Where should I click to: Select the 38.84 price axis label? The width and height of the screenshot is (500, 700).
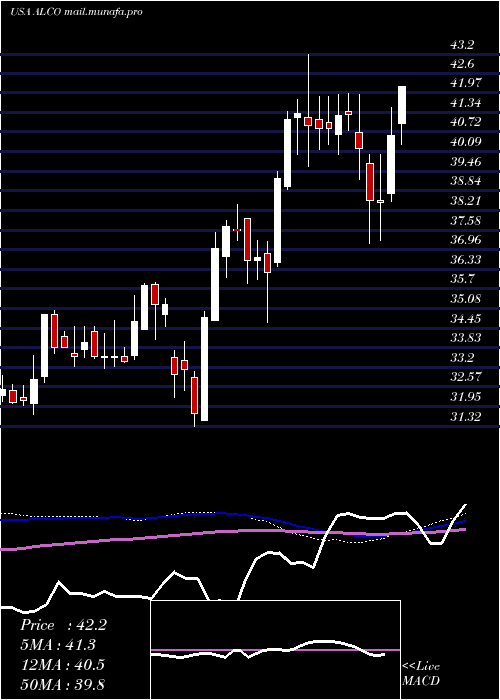pyautogui.click(x=466, y=181)
